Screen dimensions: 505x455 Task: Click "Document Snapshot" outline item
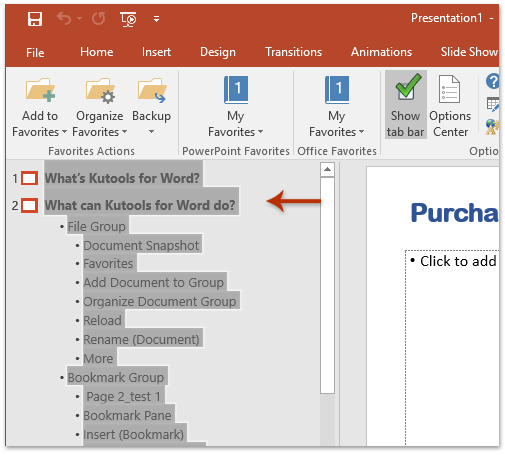141,246
